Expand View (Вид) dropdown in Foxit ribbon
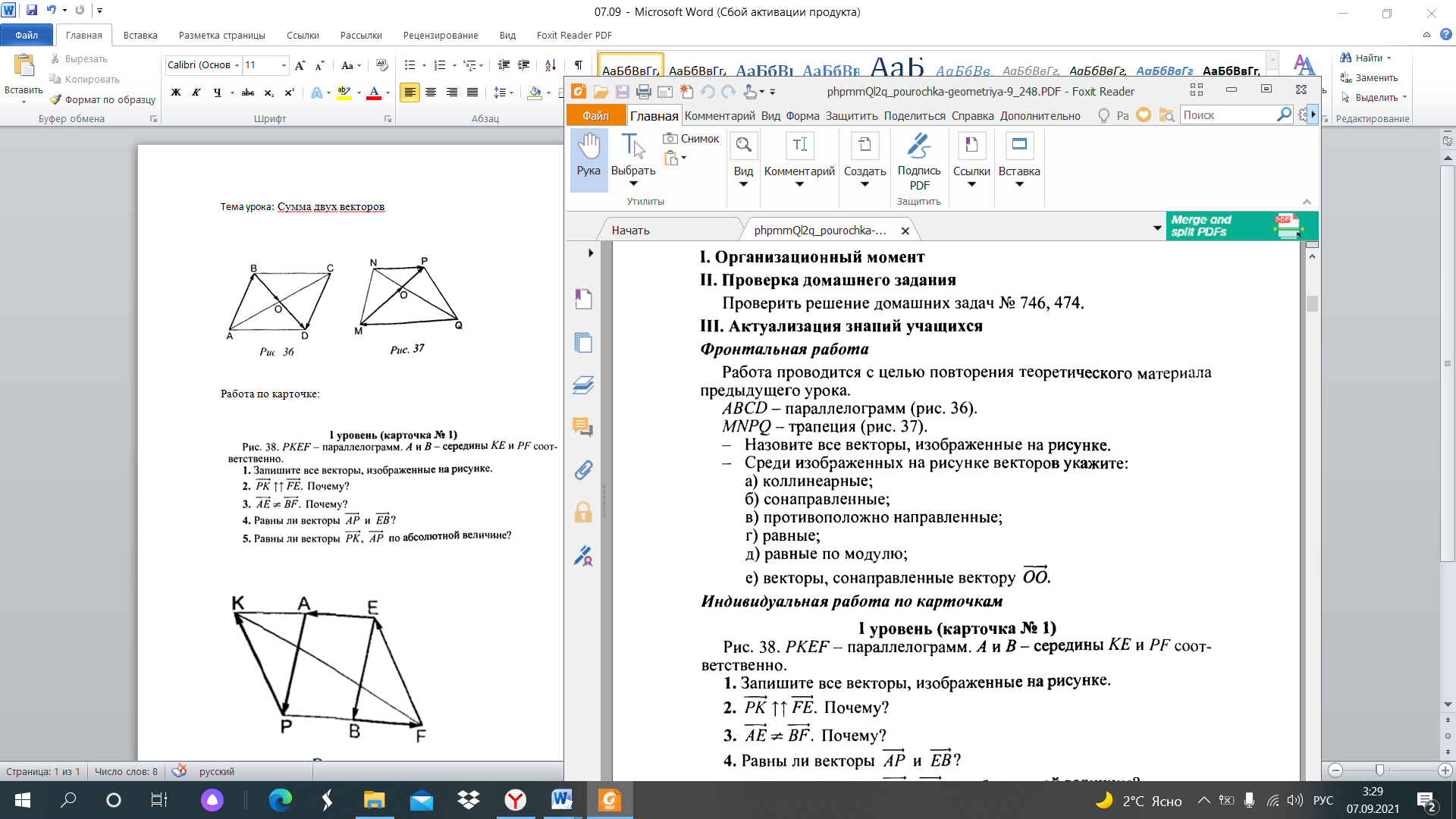The width and height of the screenshot is (1456, 819). tap(743, 184)
